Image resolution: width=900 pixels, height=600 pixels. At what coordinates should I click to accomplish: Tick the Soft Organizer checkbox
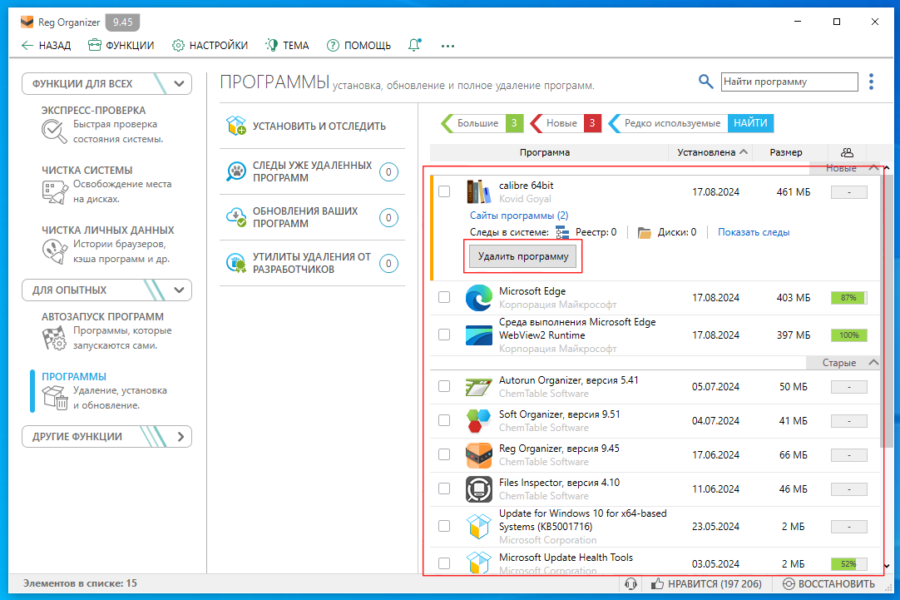coord(444,420)
